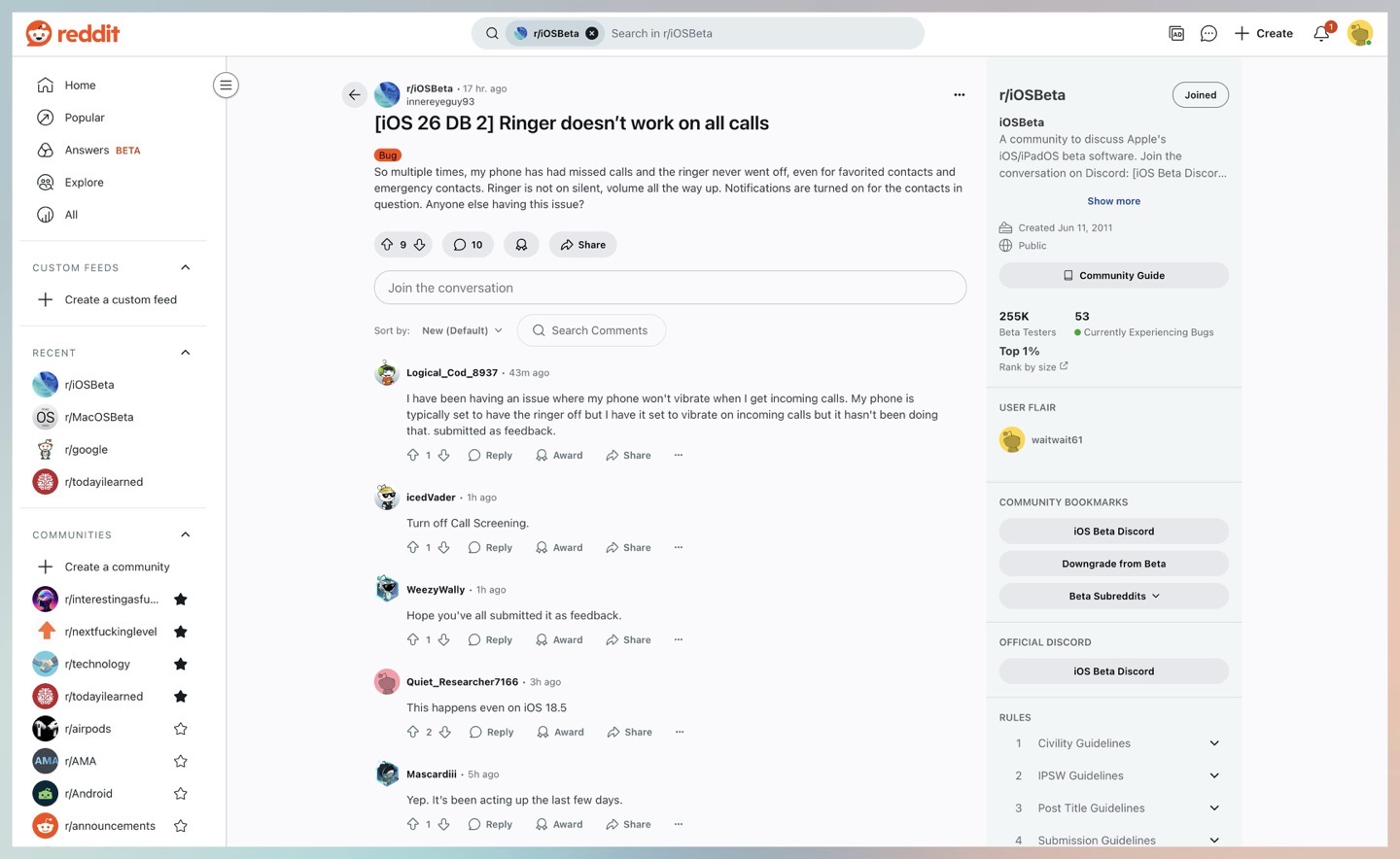Favorite r/airpods with its star

[x=180, y=729]
